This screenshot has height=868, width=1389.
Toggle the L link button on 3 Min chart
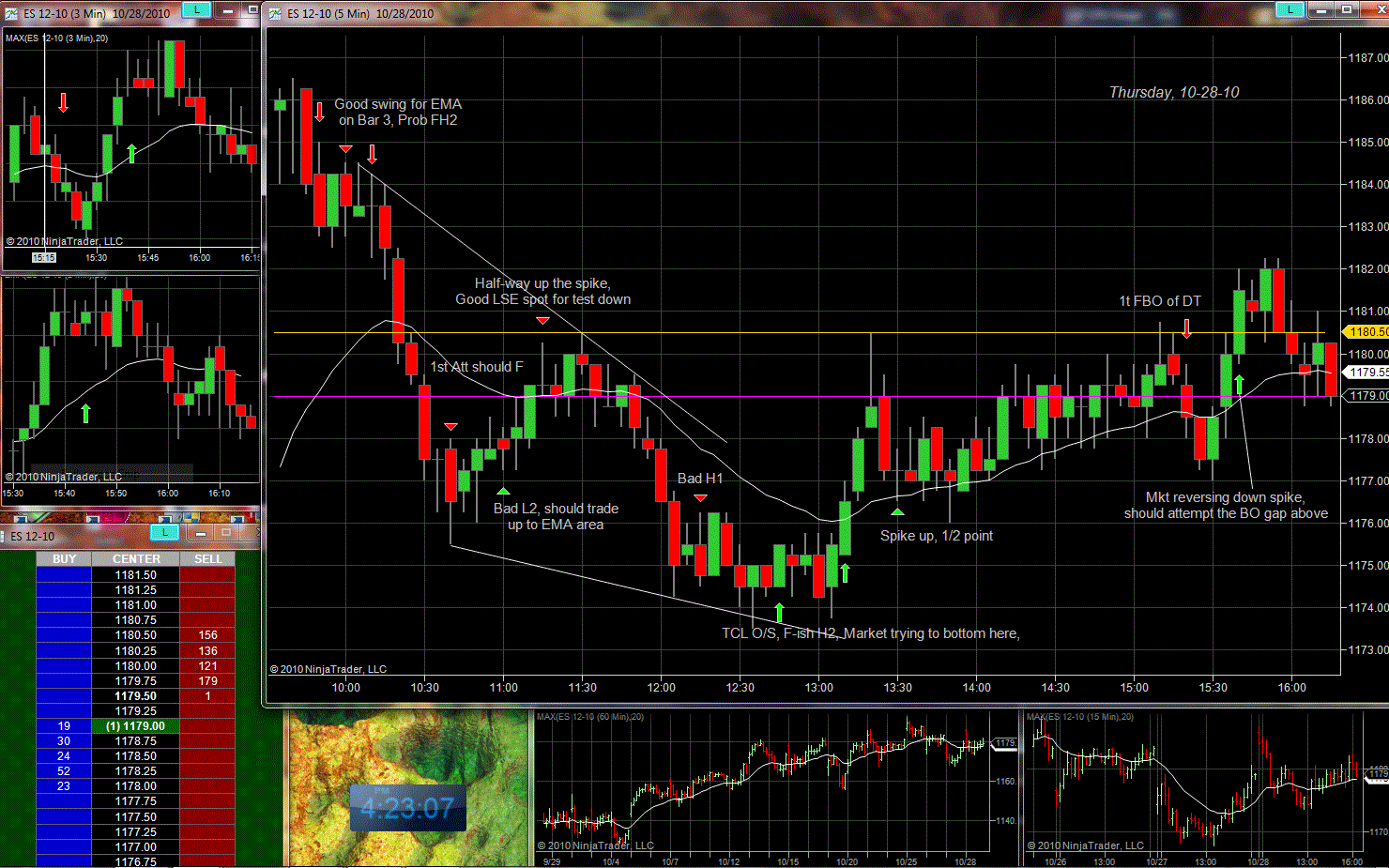(196, 9)
